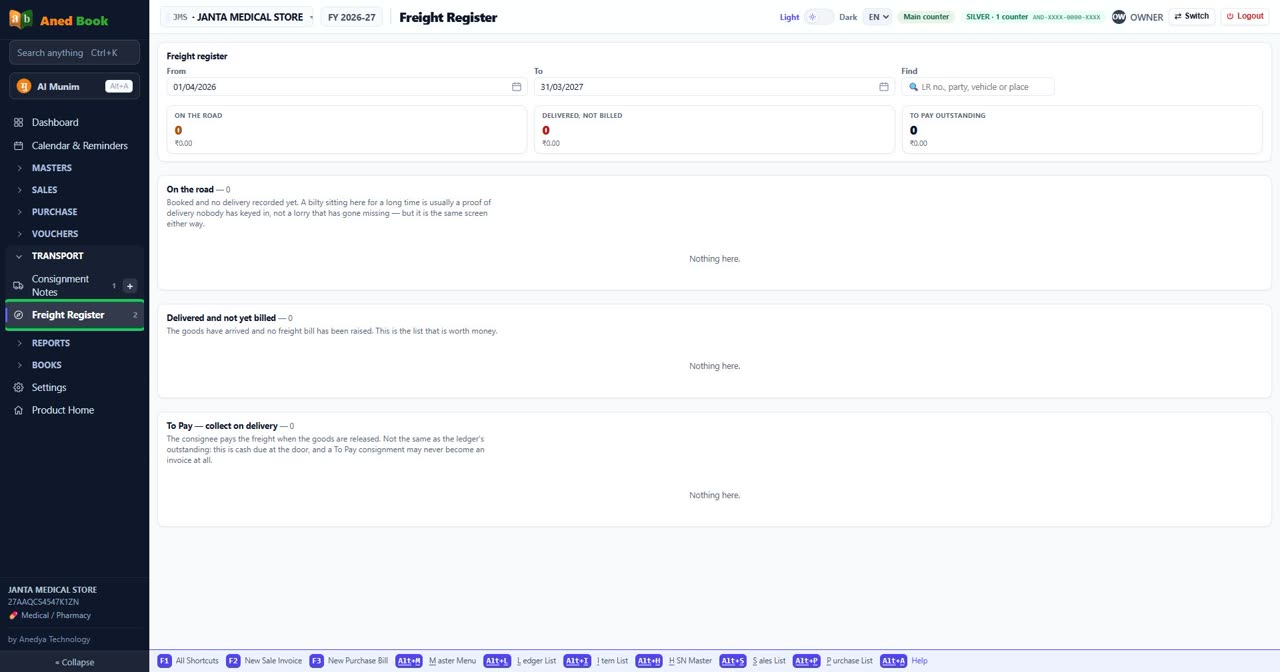Click the Consignment Notes truck icon
1280x672 pixels.
click(x=18, y=286)
